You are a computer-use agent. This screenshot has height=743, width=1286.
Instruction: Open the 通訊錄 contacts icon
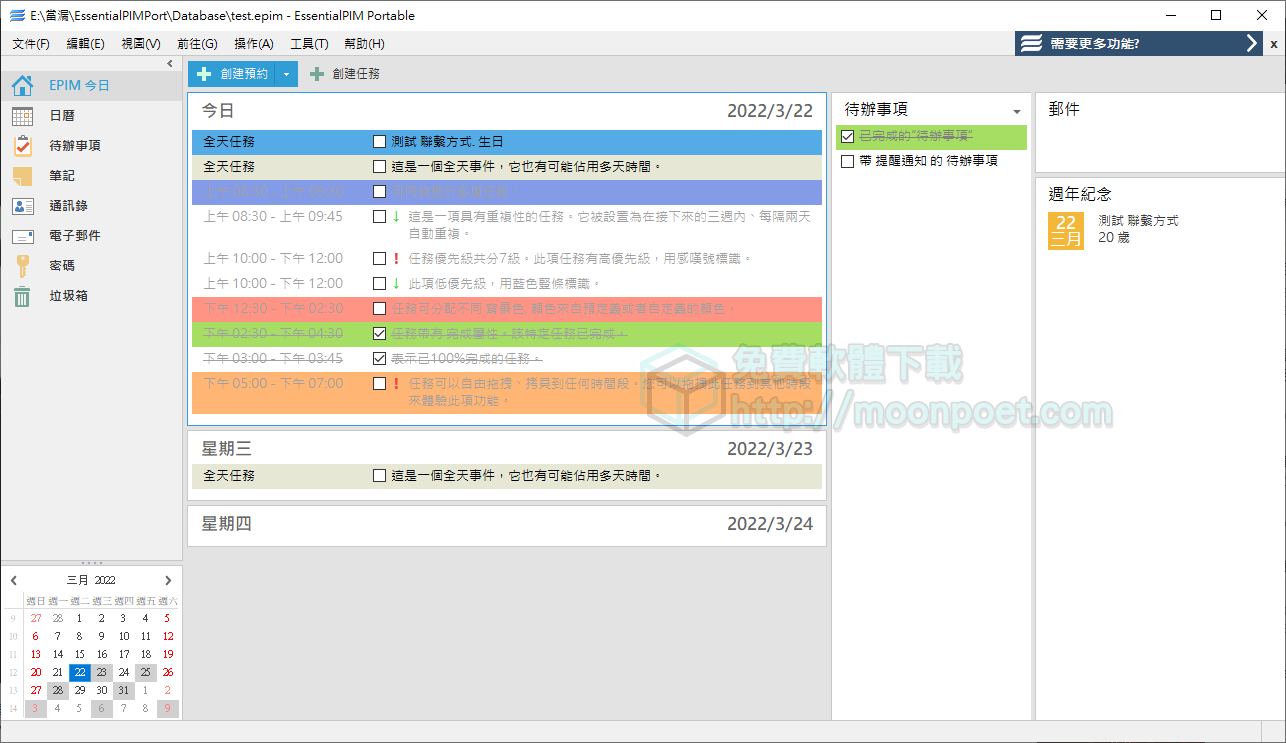tap(22, 206)
